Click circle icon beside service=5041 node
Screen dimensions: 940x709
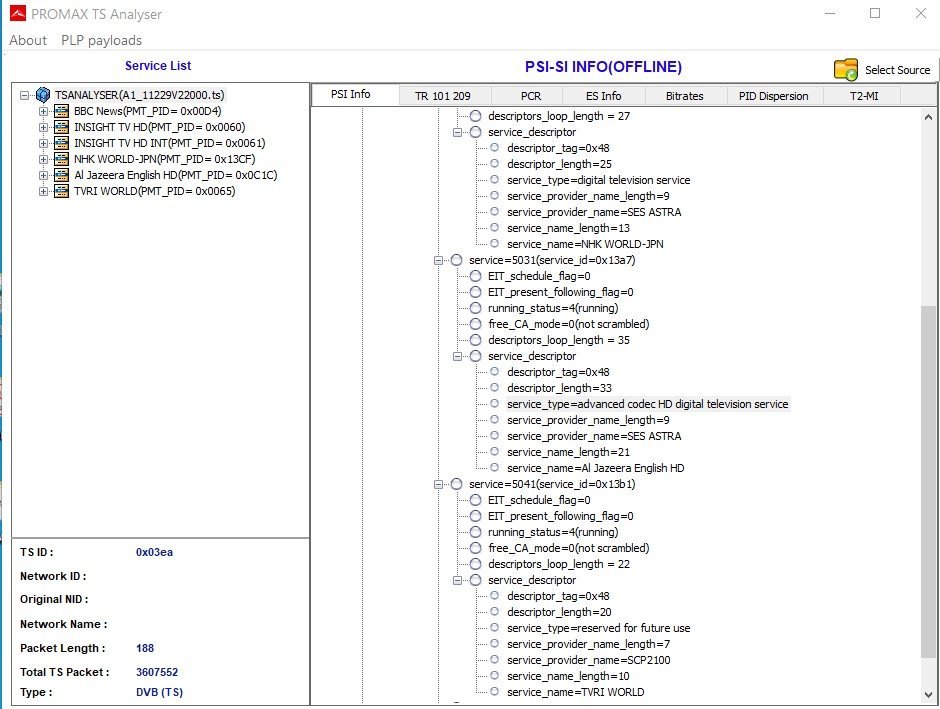[x=457, y=484]
